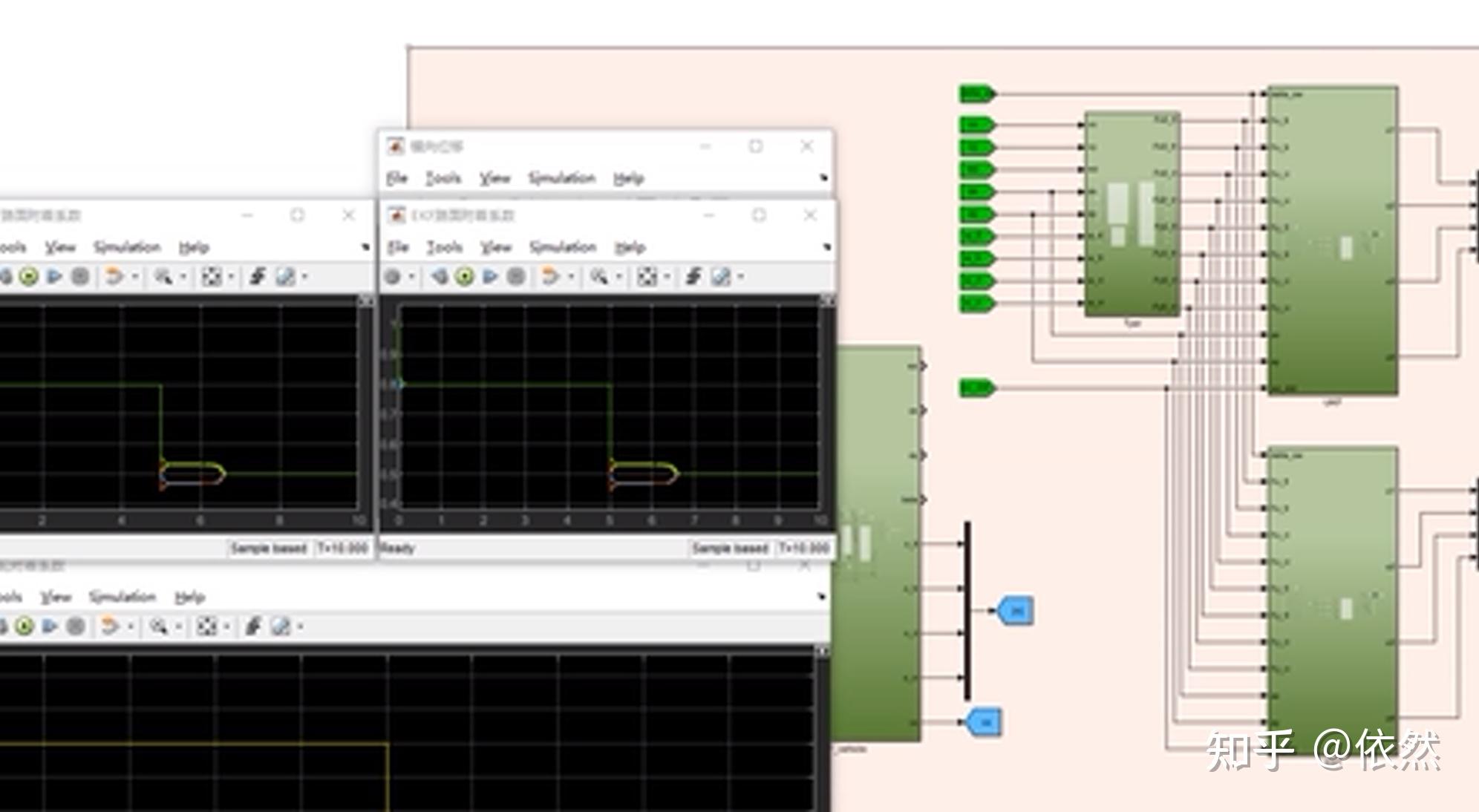The width and height of the screenshot is (1479, 812).
Task: Expand toolbar overflow arrow beside EKF scope Help menu
Action: pos(826,247)
